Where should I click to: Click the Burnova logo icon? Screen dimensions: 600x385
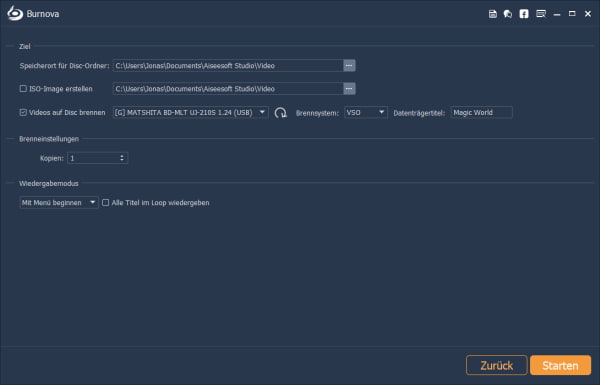coord(15,14)
